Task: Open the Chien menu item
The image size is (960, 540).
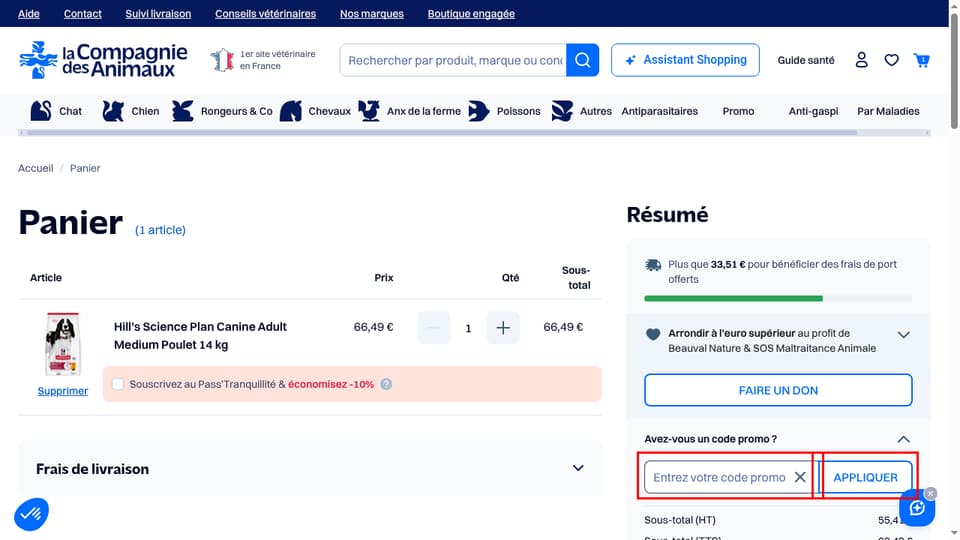Action: point(145,111)
